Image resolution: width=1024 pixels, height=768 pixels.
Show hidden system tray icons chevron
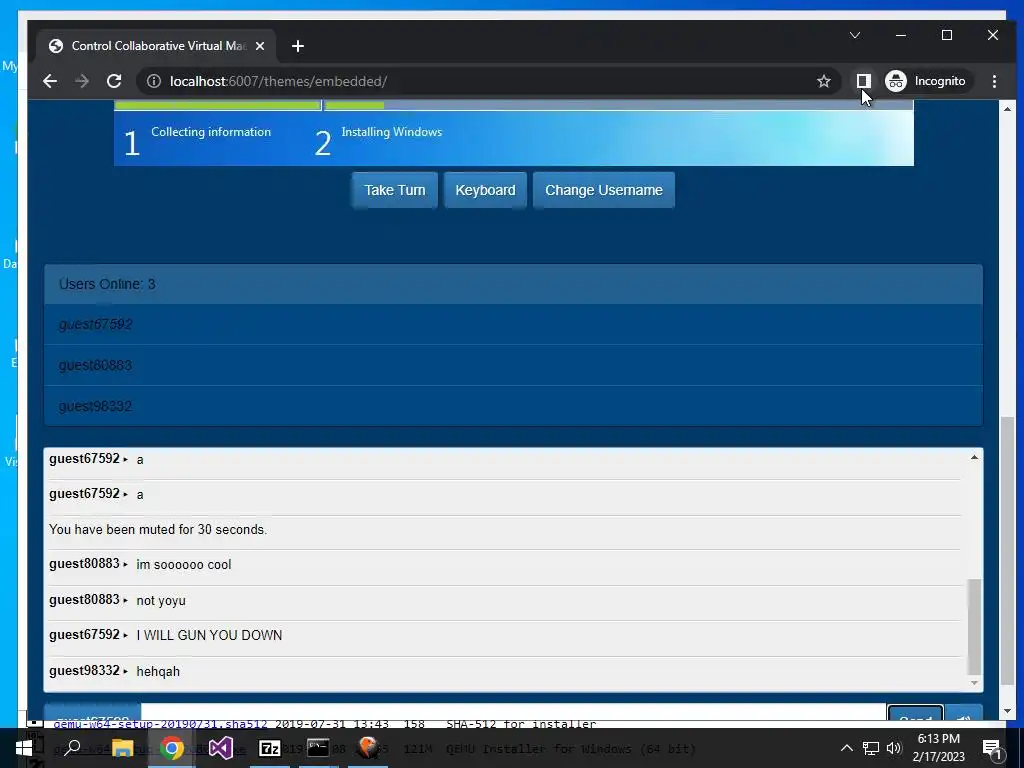[x=846, y=748]
